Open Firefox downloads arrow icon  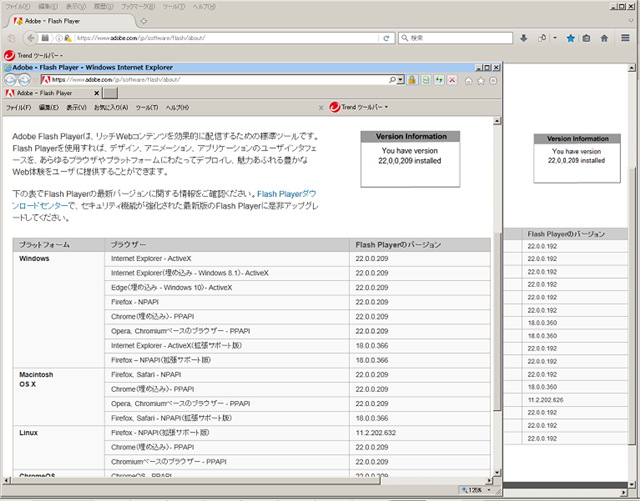coord(524,38)
